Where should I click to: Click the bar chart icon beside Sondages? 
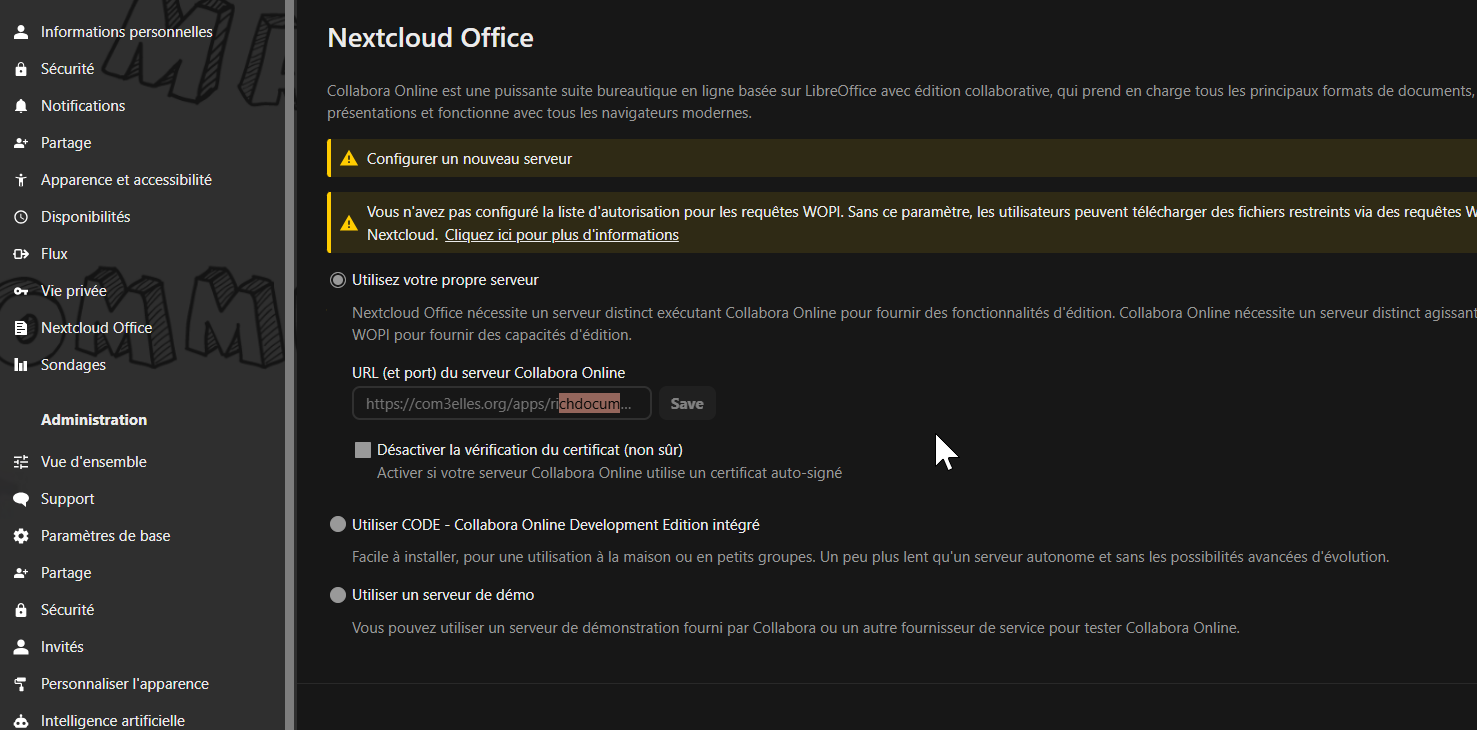click(21, 365)
